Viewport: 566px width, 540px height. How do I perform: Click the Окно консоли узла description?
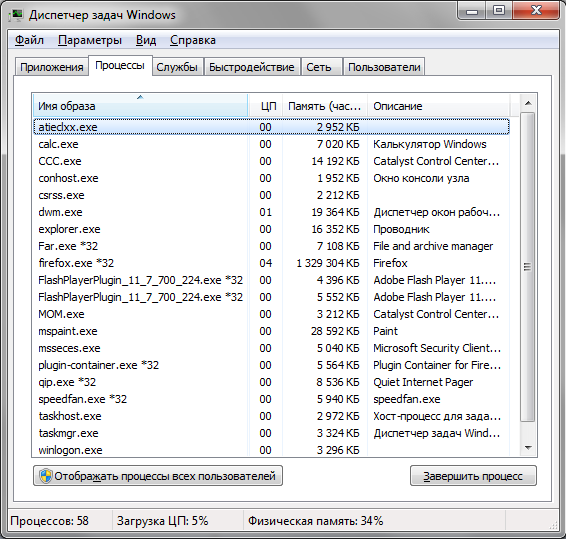click(x=421, y=178)
